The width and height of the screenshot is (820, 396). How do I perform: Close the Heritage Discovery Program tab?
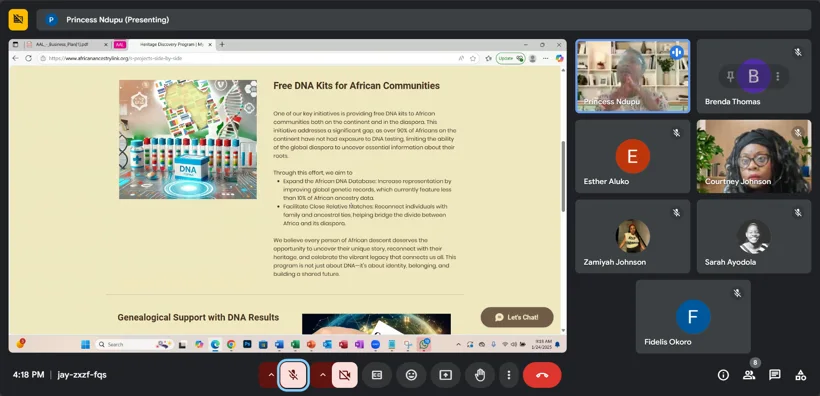(x=210, y=45)
